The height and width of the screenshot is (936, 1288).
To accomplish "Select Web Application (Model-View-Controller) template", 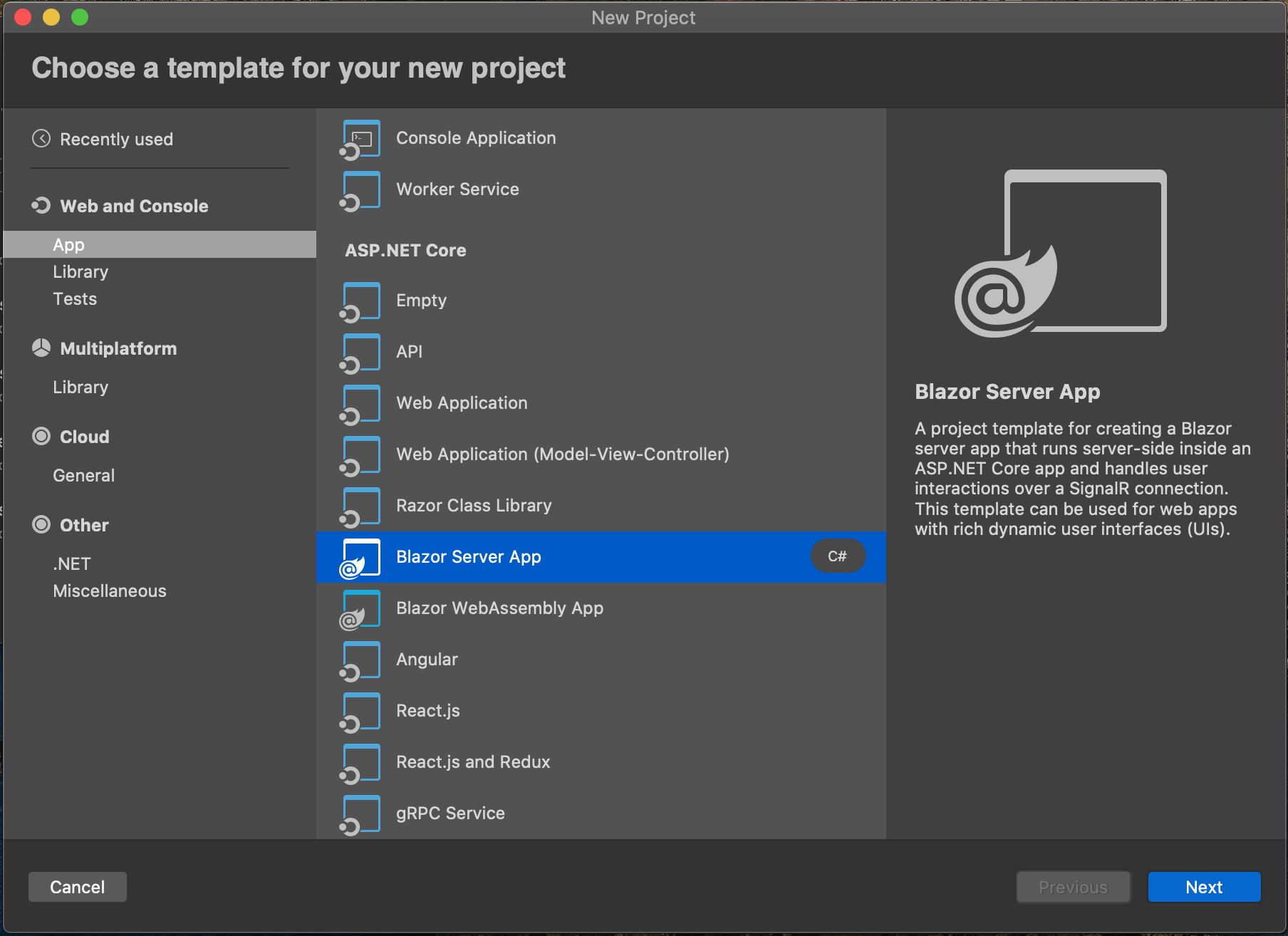I will (x=601, y=455).
